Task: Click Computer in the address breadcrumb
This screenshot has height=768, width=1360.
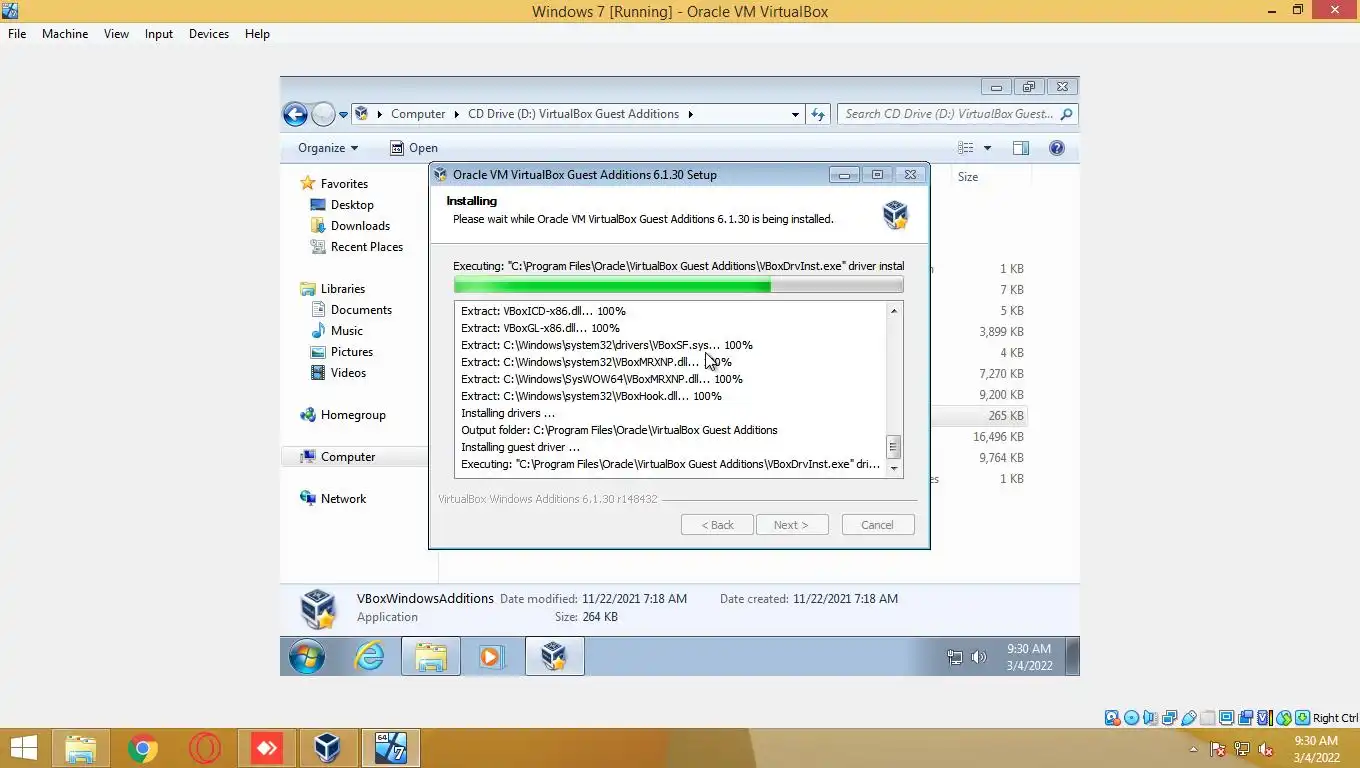Action: click(x=418, y=114)
